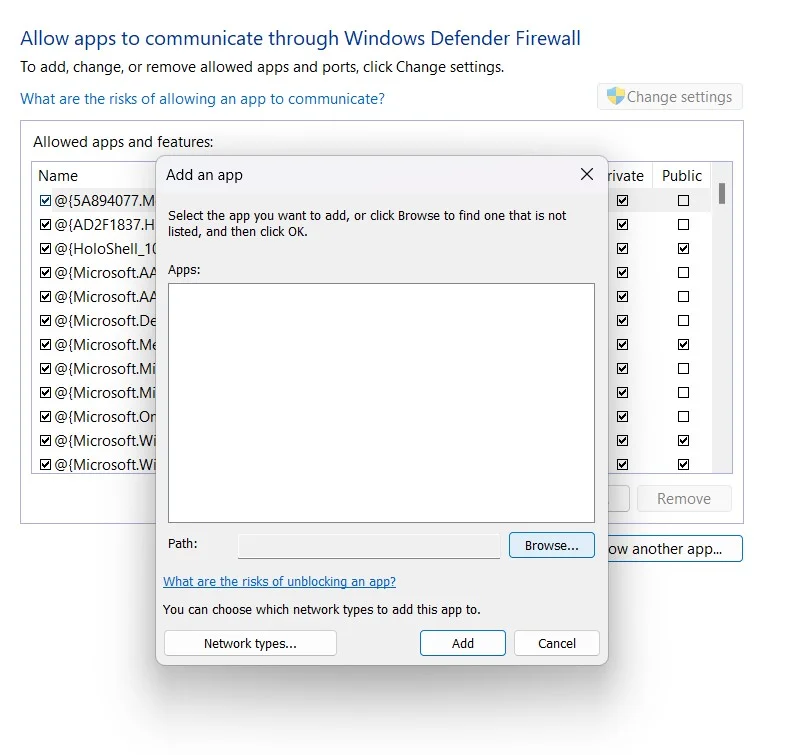Toggle Private checkbox for @{Microsoft.De row
This screenshot has width=793, height=755.
click(623, 321)
